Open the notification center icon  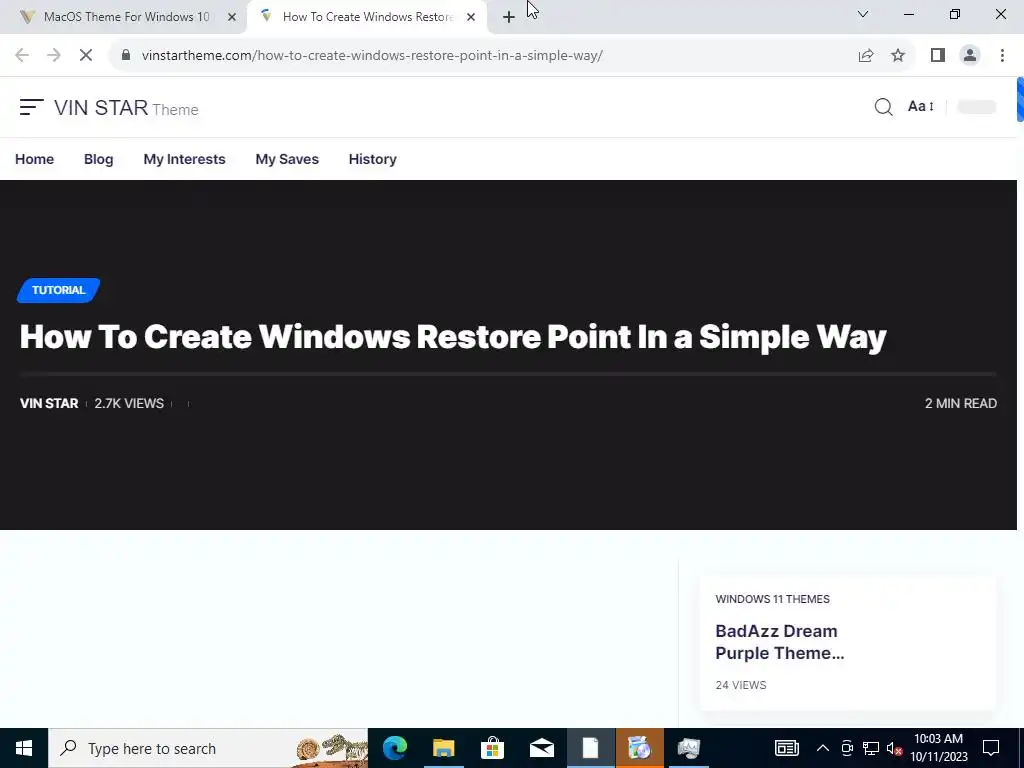(x=991, y=748)
